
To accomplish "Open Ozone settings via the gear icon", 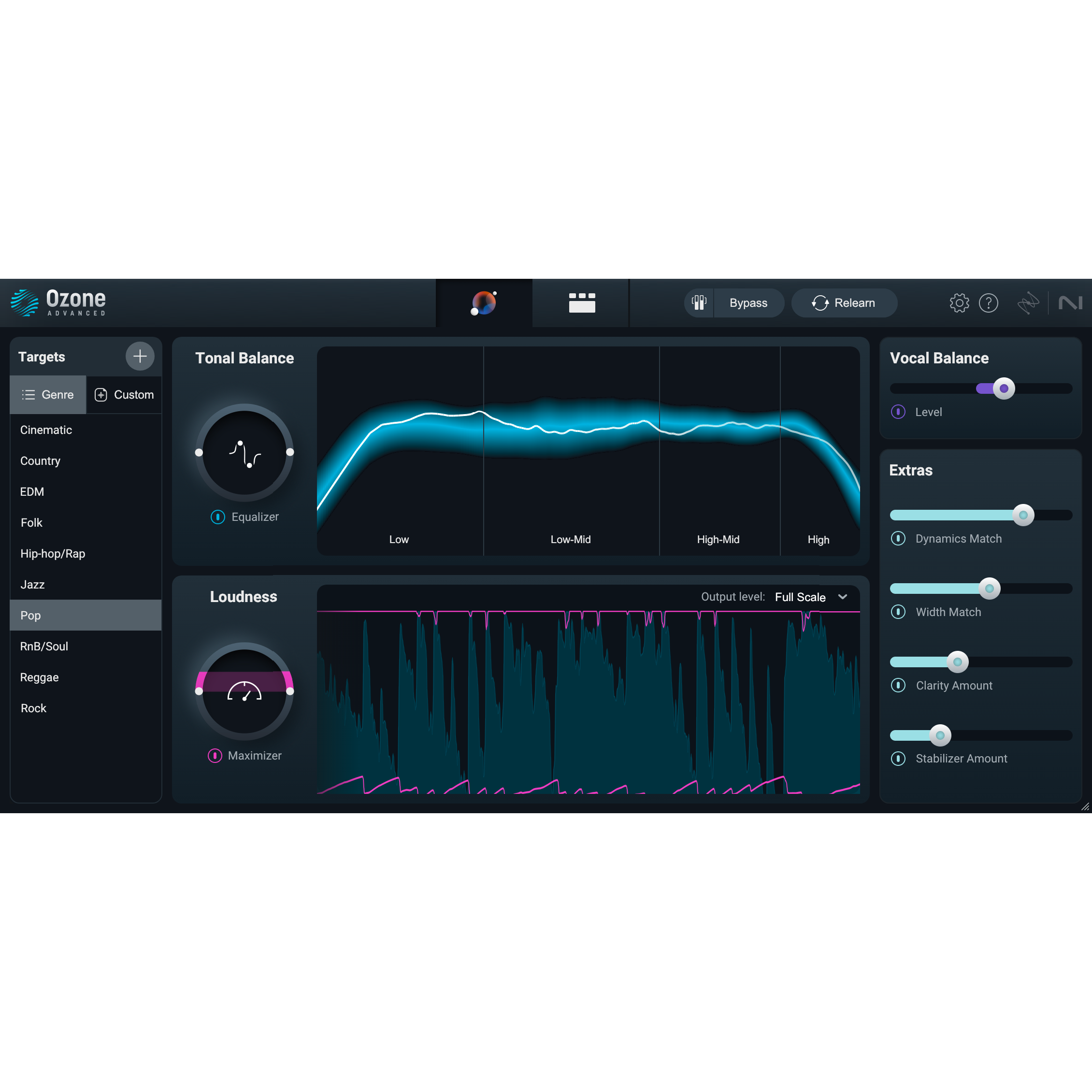I will coord(959,303).
